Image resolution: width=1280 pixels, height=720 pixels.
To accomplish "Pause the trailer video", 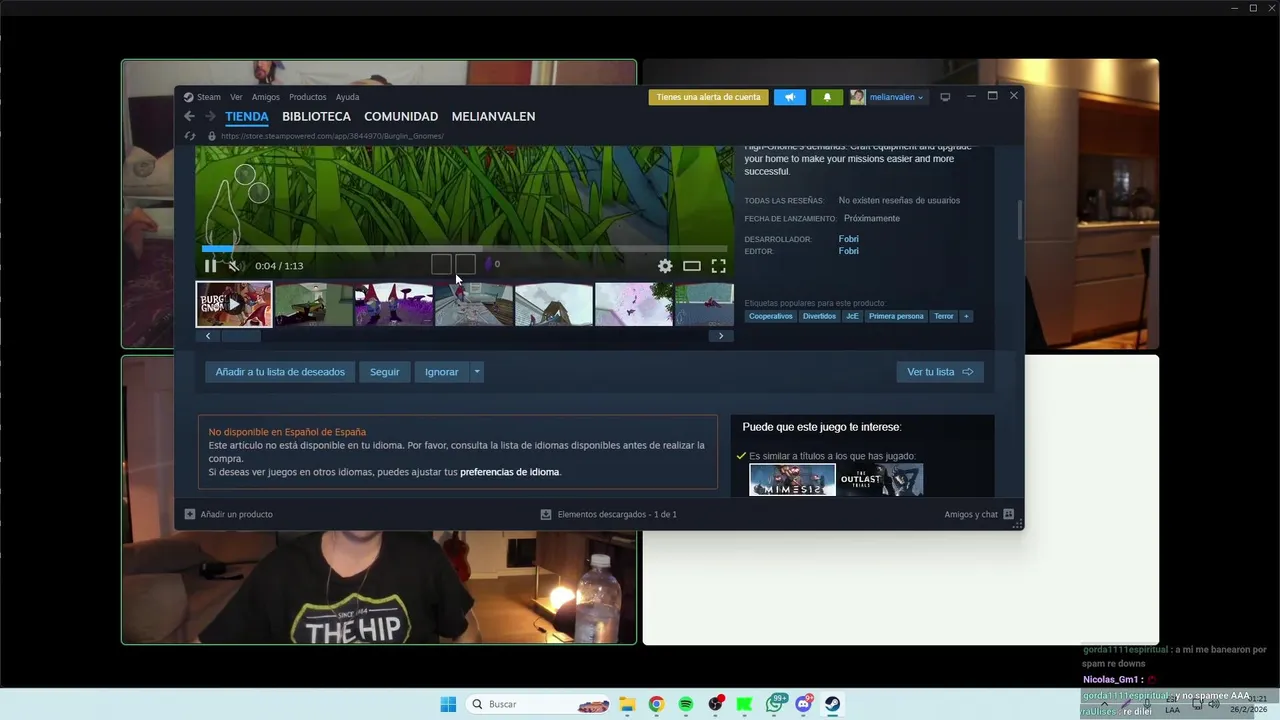I will pyautogui.click(x=210, y=266).
